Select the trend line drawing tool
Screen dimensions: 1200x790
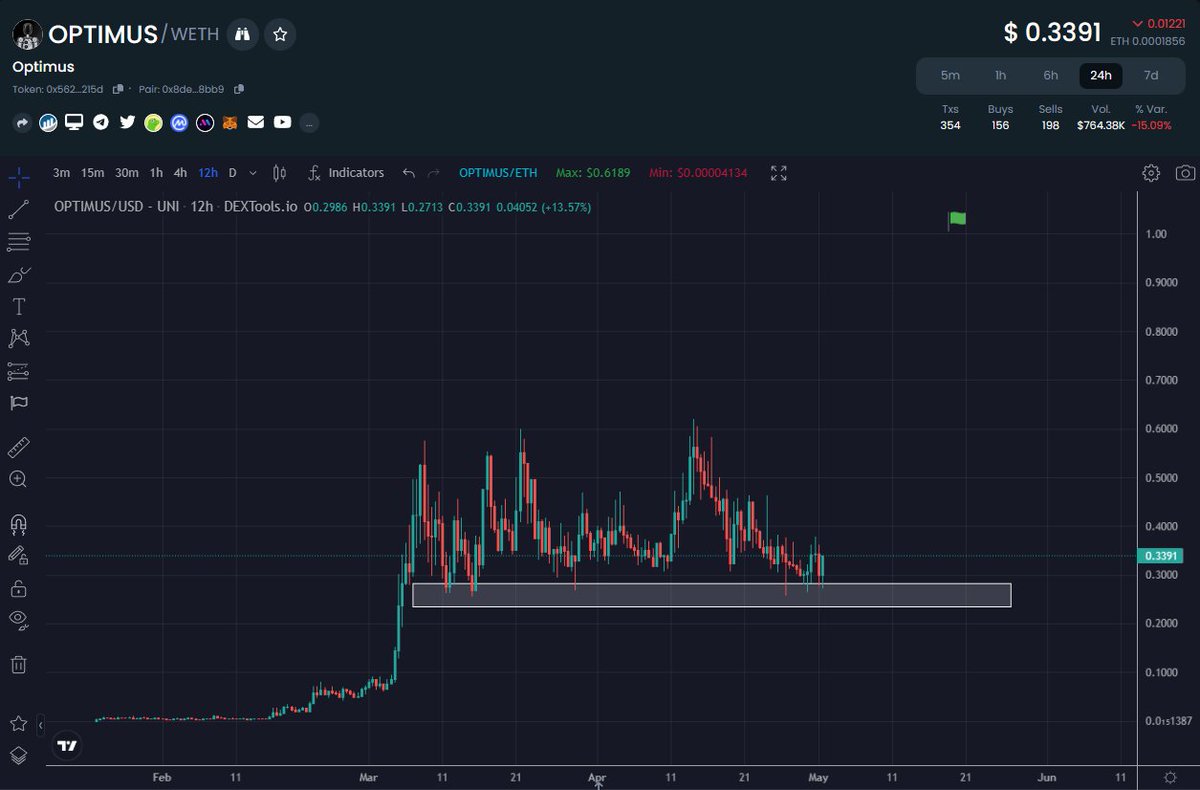coord(18,209)
